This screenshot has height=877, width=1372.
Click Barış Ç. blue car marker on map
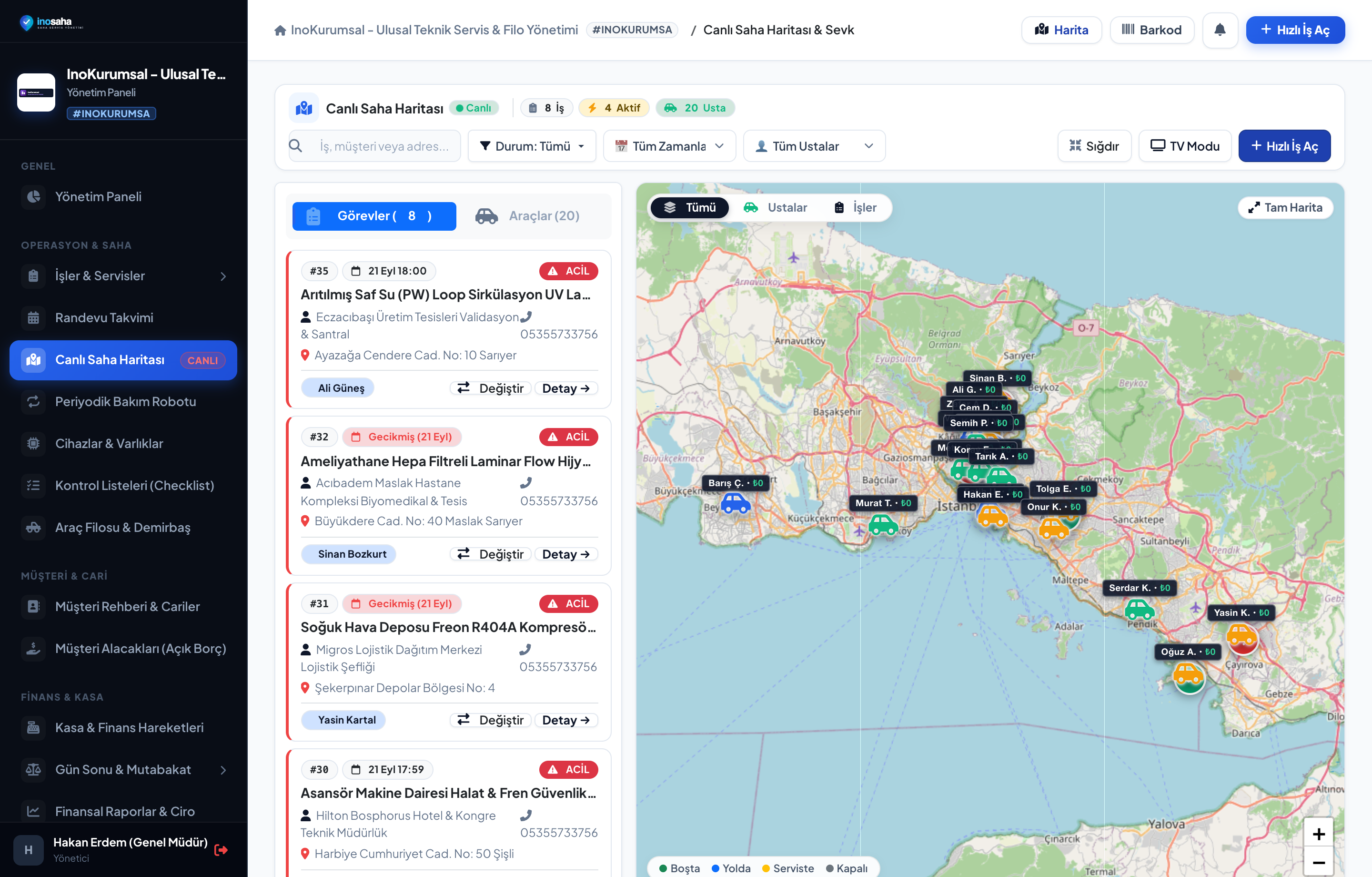(x=735, y=503)
